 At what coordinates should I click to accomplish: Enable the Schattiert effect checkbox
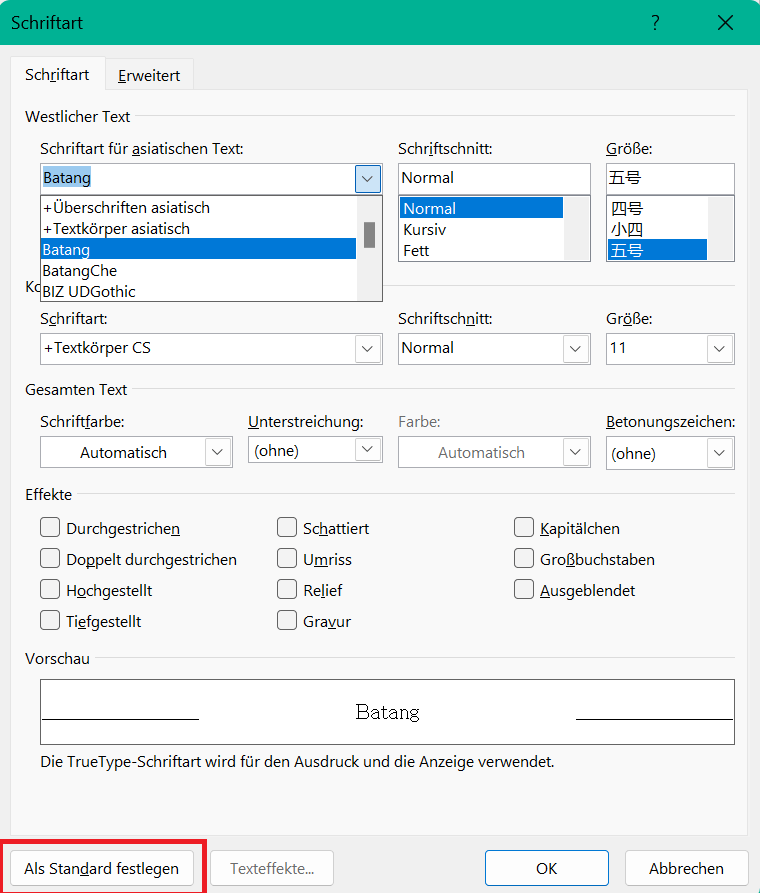click(x=287, y=528)
